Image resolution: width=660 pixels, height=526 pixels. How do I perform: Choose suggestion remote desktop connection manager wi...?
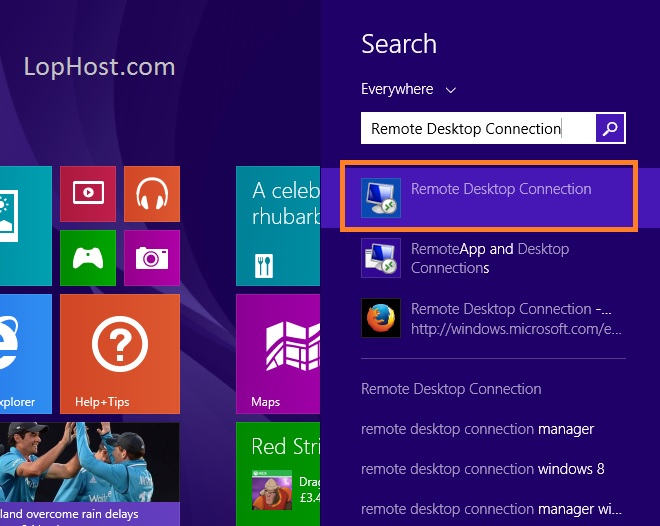click(491, 509)
